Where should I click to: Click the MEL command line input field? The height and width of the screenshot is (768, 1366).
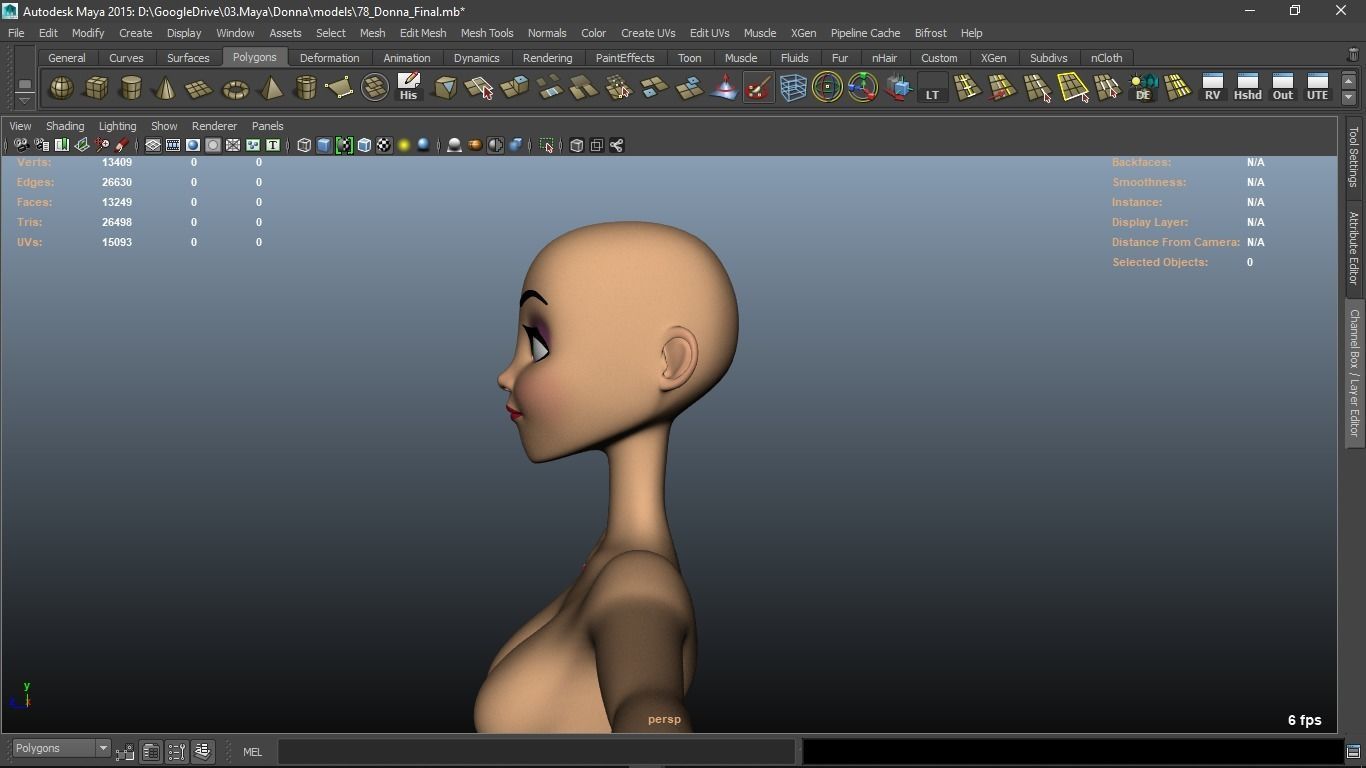(x=536, y=751)
